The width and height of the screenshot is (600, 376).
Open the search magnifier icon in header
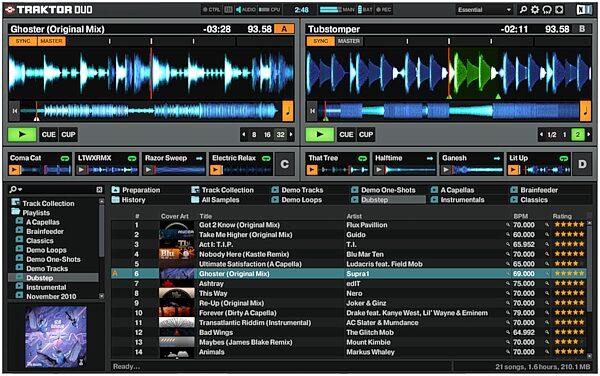click(x=523, y=10)
